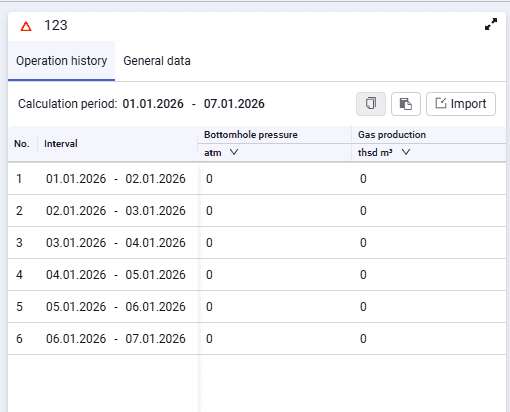Select gas production cell in row 6

point(429,339)
